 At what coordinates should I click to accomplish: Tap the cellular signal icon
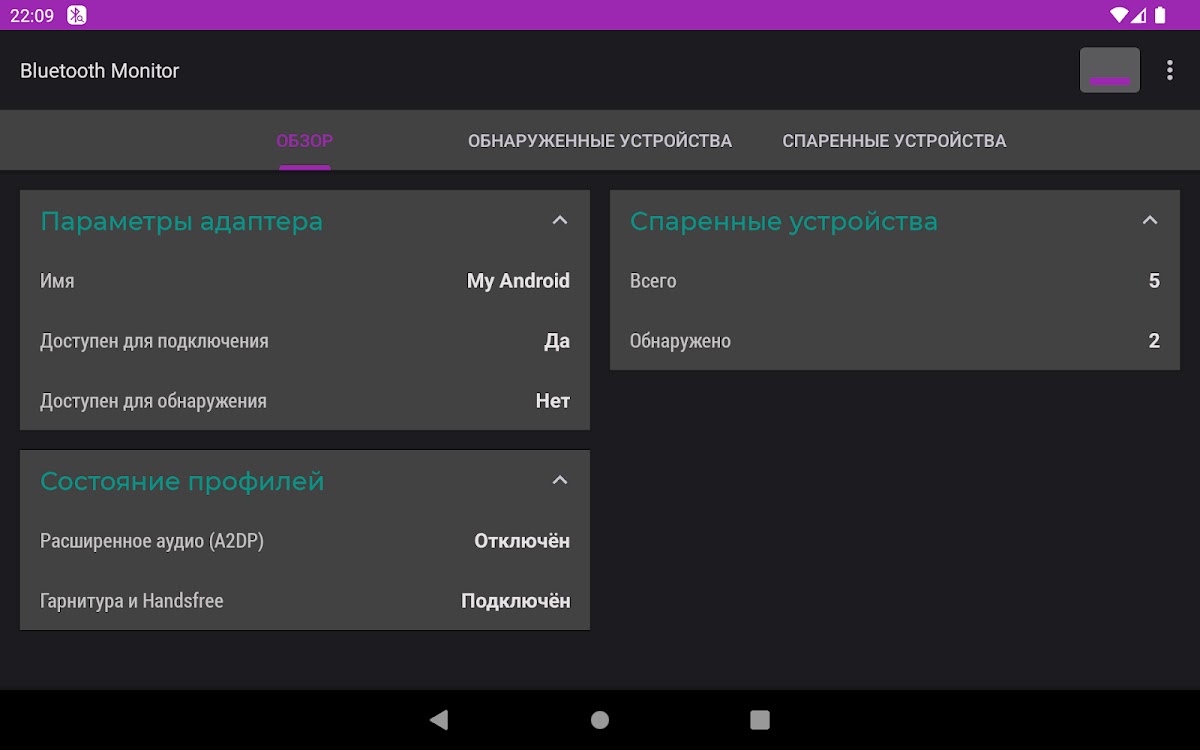tap(1139, 15)
